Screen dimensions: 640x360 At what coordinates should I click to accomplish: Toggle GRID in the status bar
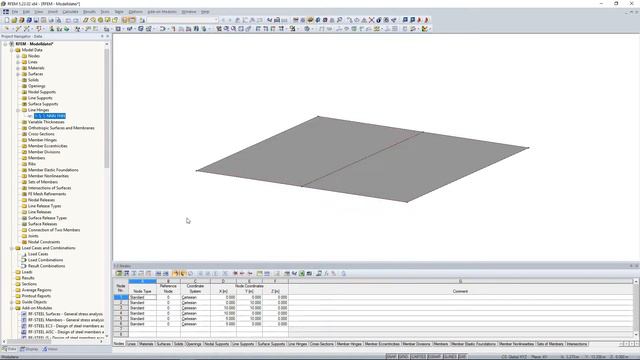tap(403, 357)
